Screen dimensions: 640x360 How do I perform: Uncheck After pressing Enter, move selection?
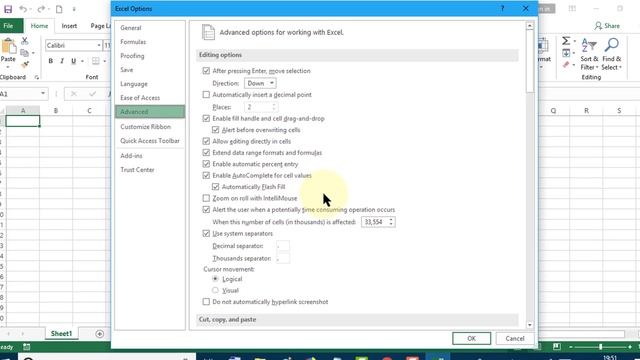coord(206,71)
